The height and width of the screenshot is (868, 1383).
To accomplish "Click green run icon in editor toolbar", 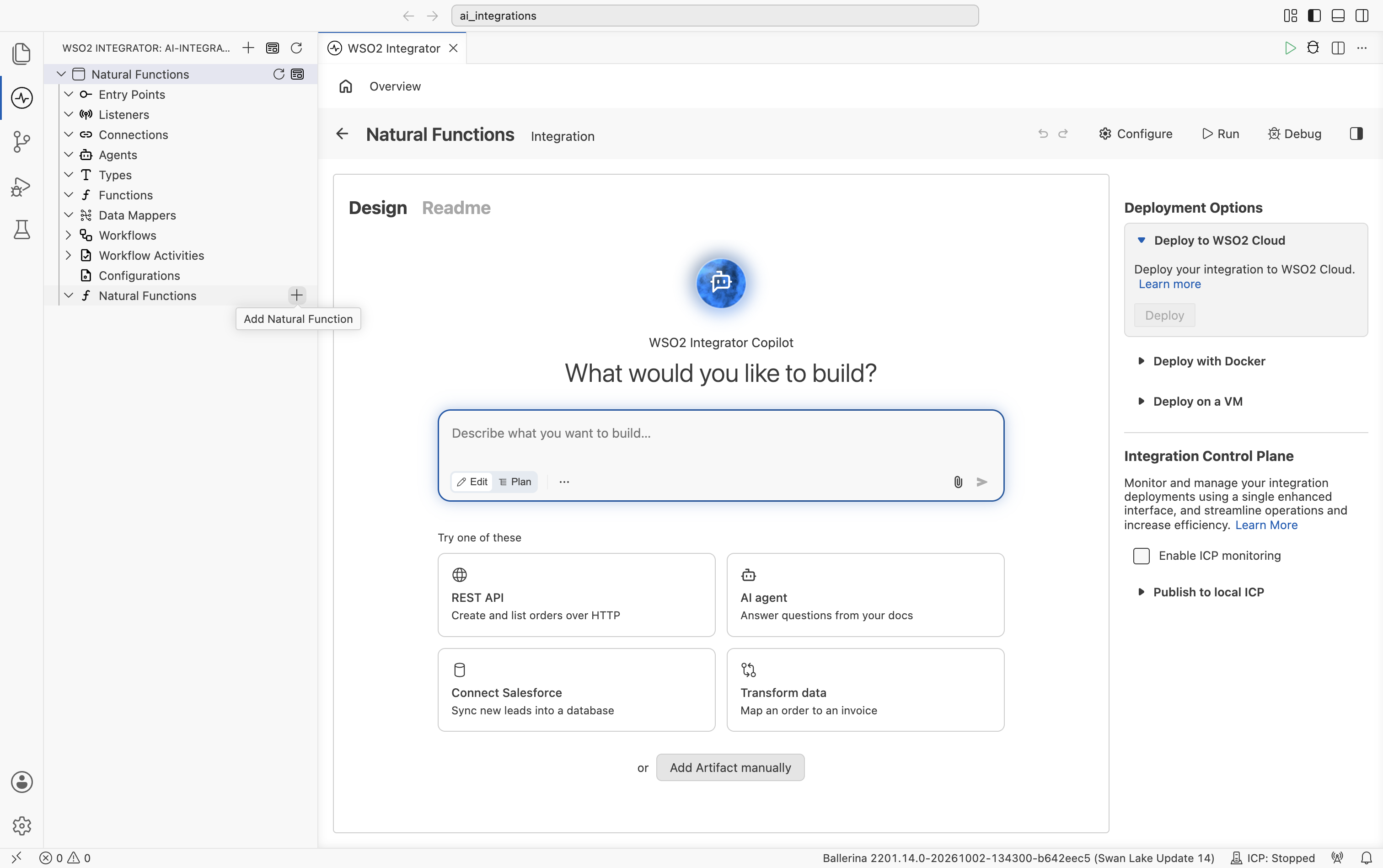I will point(1290,48).
